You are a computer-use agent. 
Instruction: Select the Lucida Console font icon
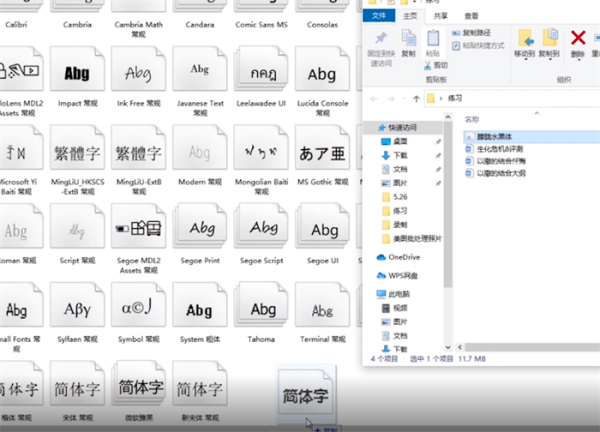point(322,69)
